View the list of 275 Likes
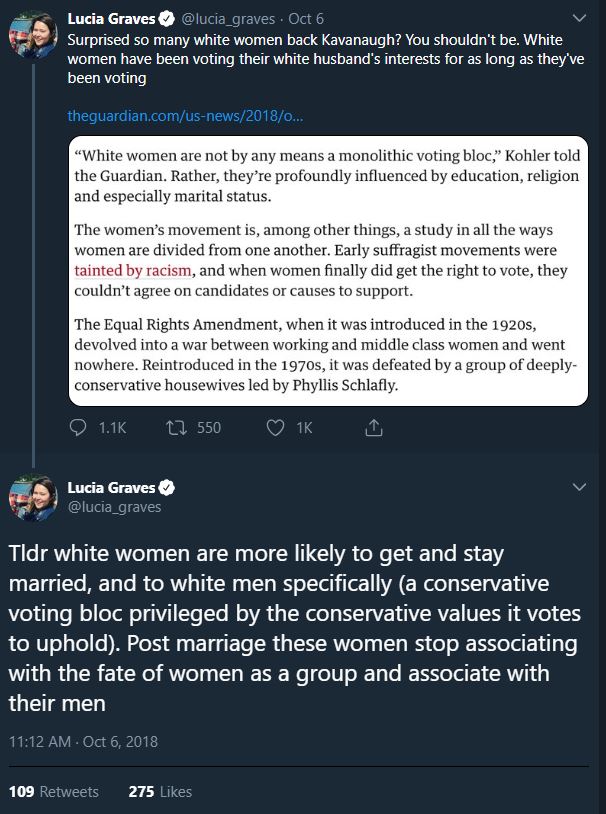Image resolution: width=606 pixels, height=814 pixels. click(x=160, y=791)
